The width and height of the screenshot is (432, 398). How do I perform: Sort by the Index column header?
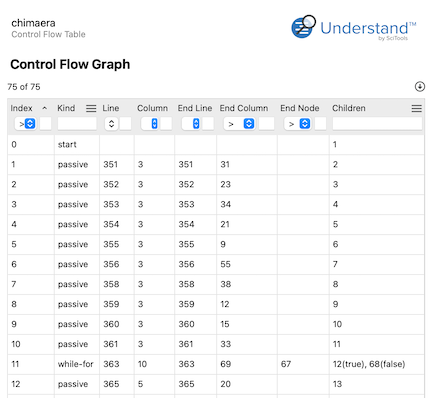pyautogui.click(x=21, y=108)
